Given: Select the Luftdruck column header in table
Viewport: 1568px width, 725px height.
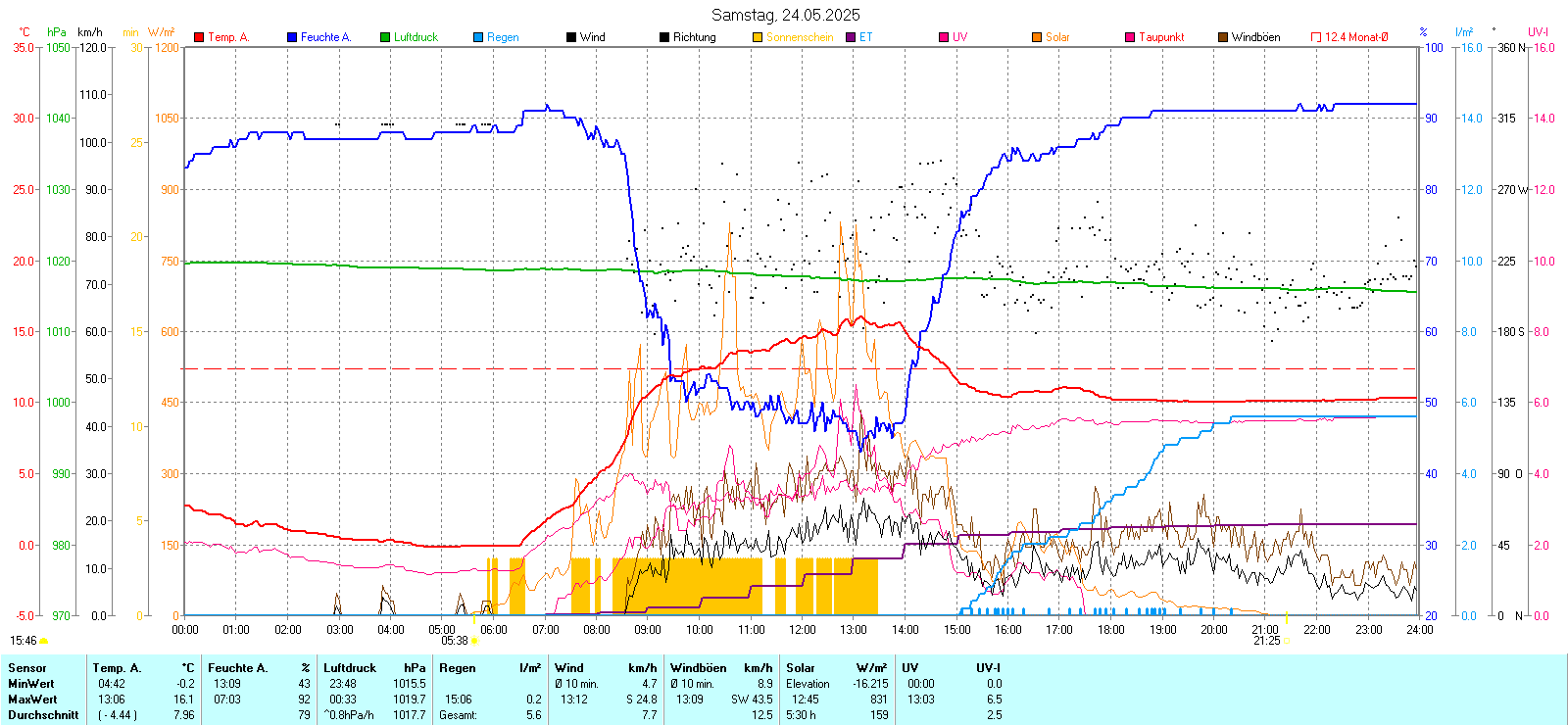Looking at the screenshot, I should [350, 668].
